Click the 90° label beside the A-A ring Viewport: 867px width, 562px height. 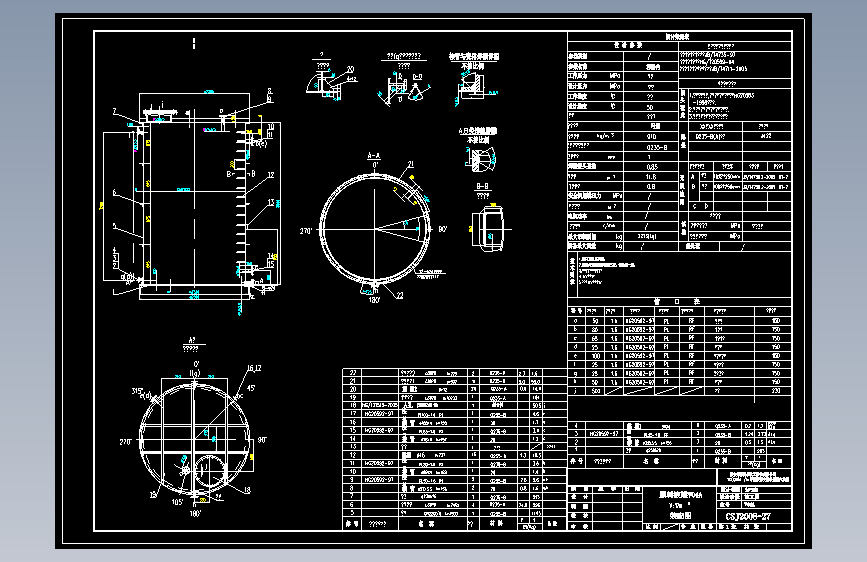[442, 229]
